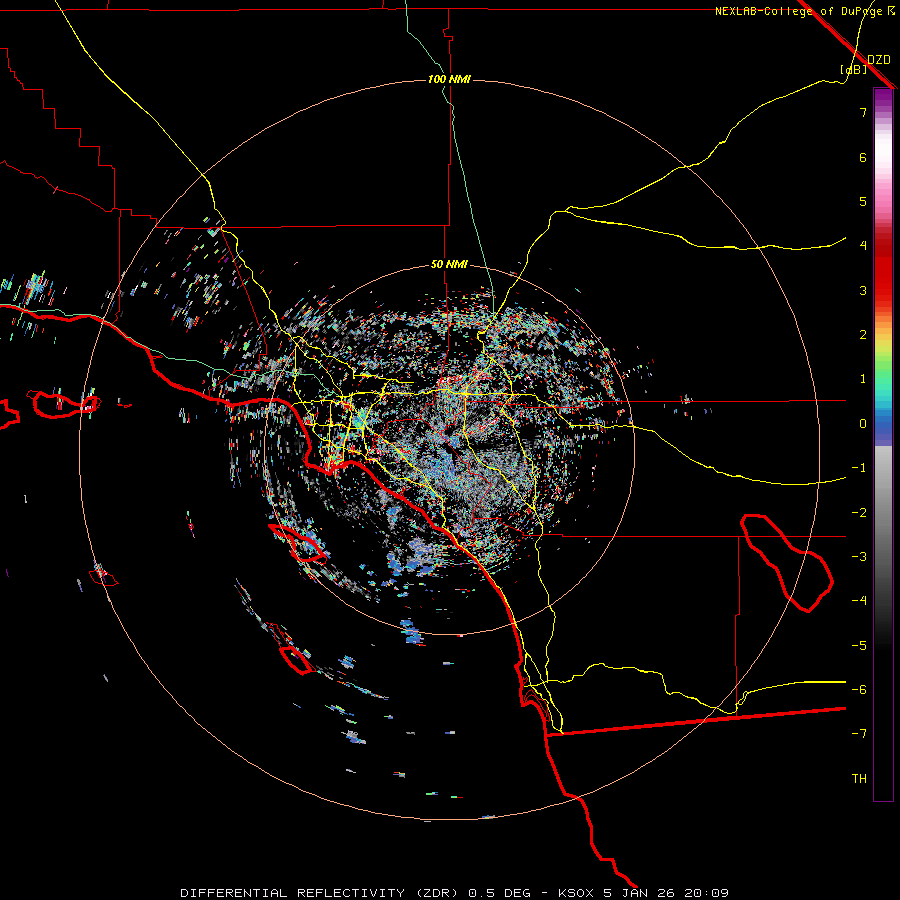Click the yellow 2 dB band of the color bar
The height and width of the screenshot is (900, 900).
point(883,340)
